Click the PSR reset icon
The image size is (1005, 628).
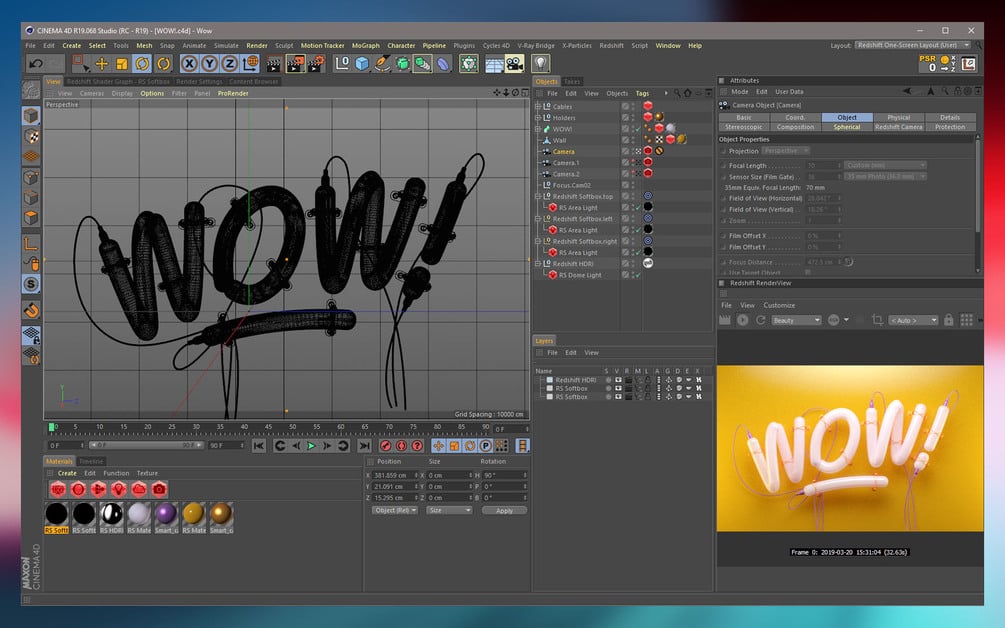point(927,63)
